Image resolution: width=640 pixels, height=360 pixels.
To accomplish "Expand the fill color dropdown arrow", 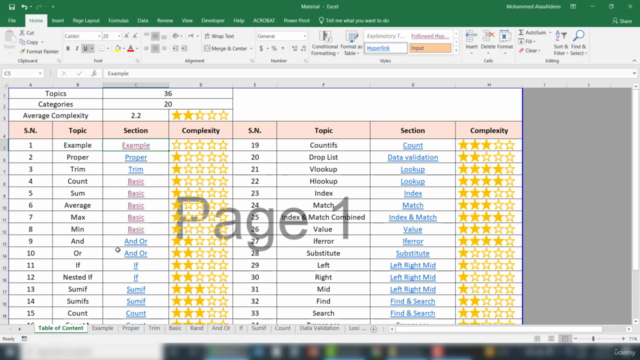I will pos(124,49).
